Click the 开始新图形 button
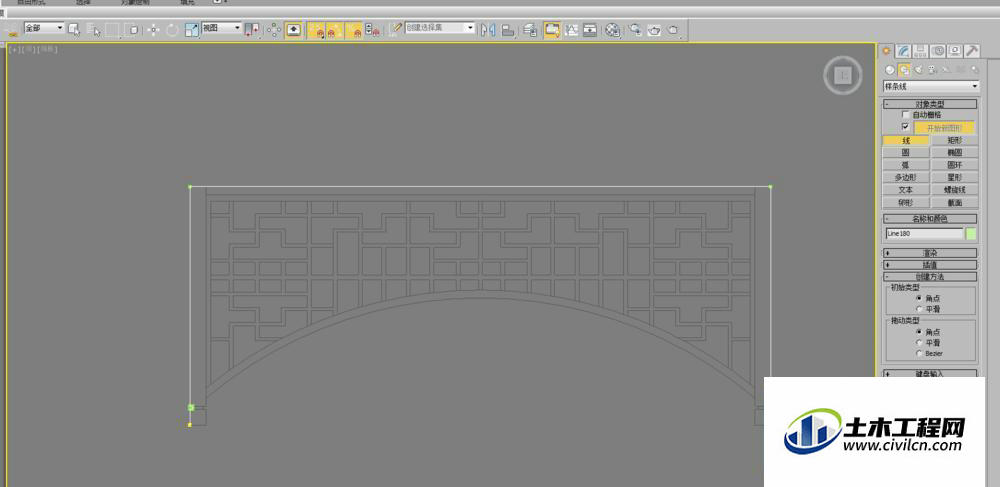This screenshot has height=487, width=1000. pyautogui.click(x=944, y=127)
